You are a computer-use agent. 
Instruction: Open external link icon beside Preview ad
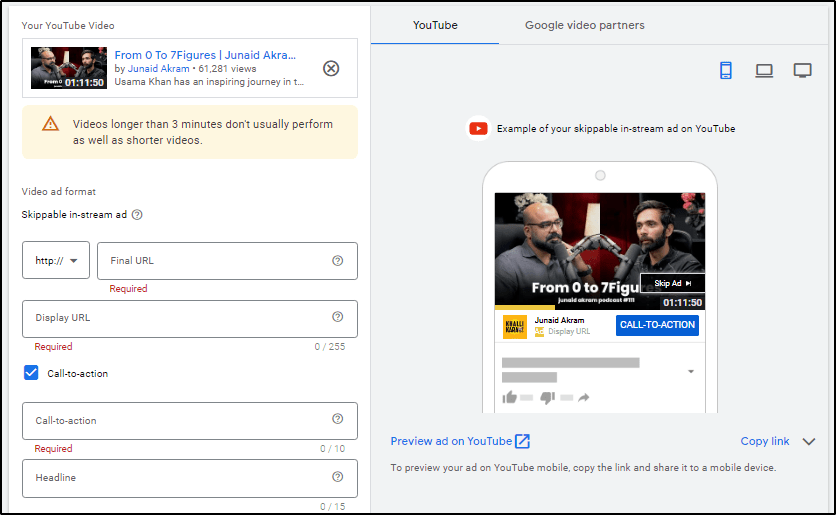coord(522,441)
